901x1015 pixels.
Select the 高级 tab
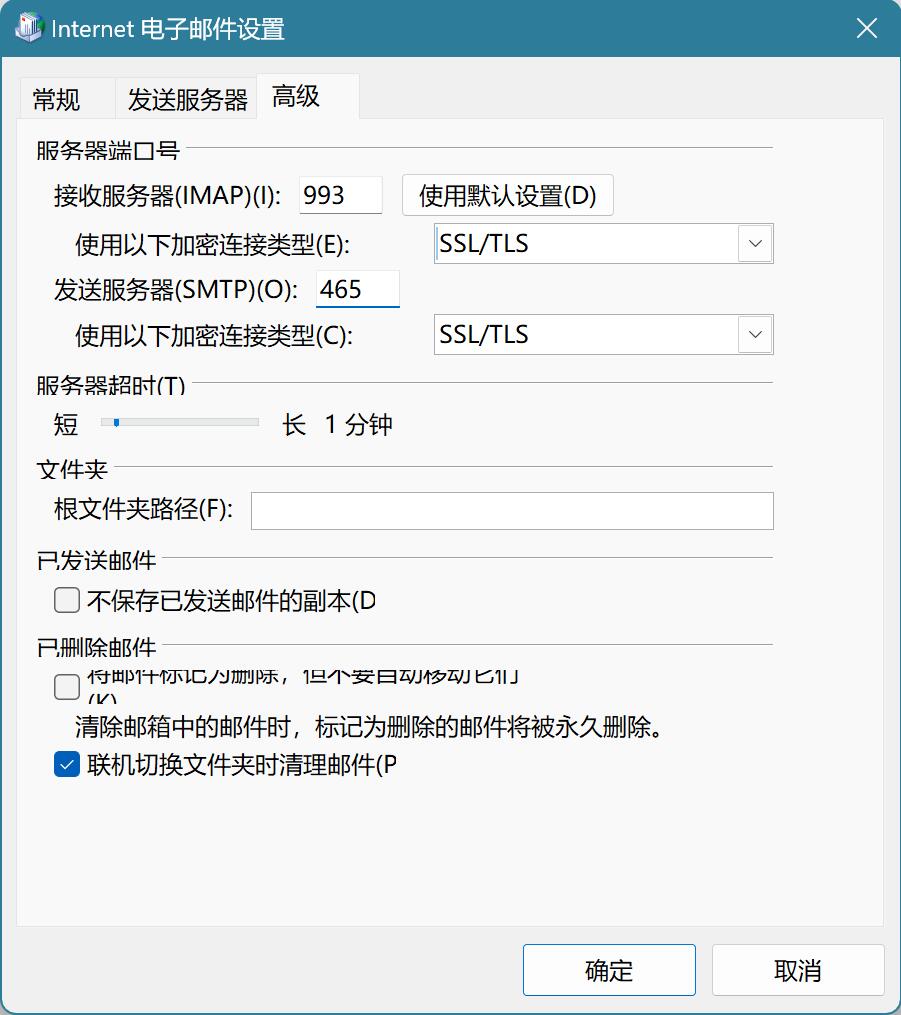(x=296, y=96)
